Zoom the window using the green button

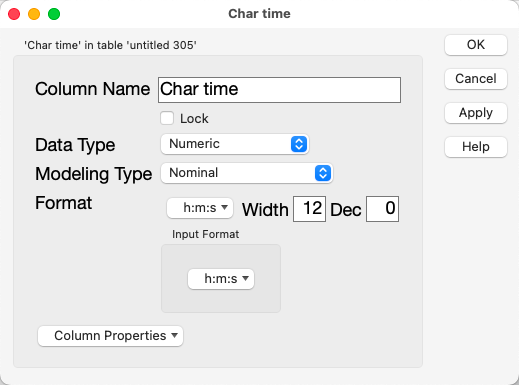(54, 14)
